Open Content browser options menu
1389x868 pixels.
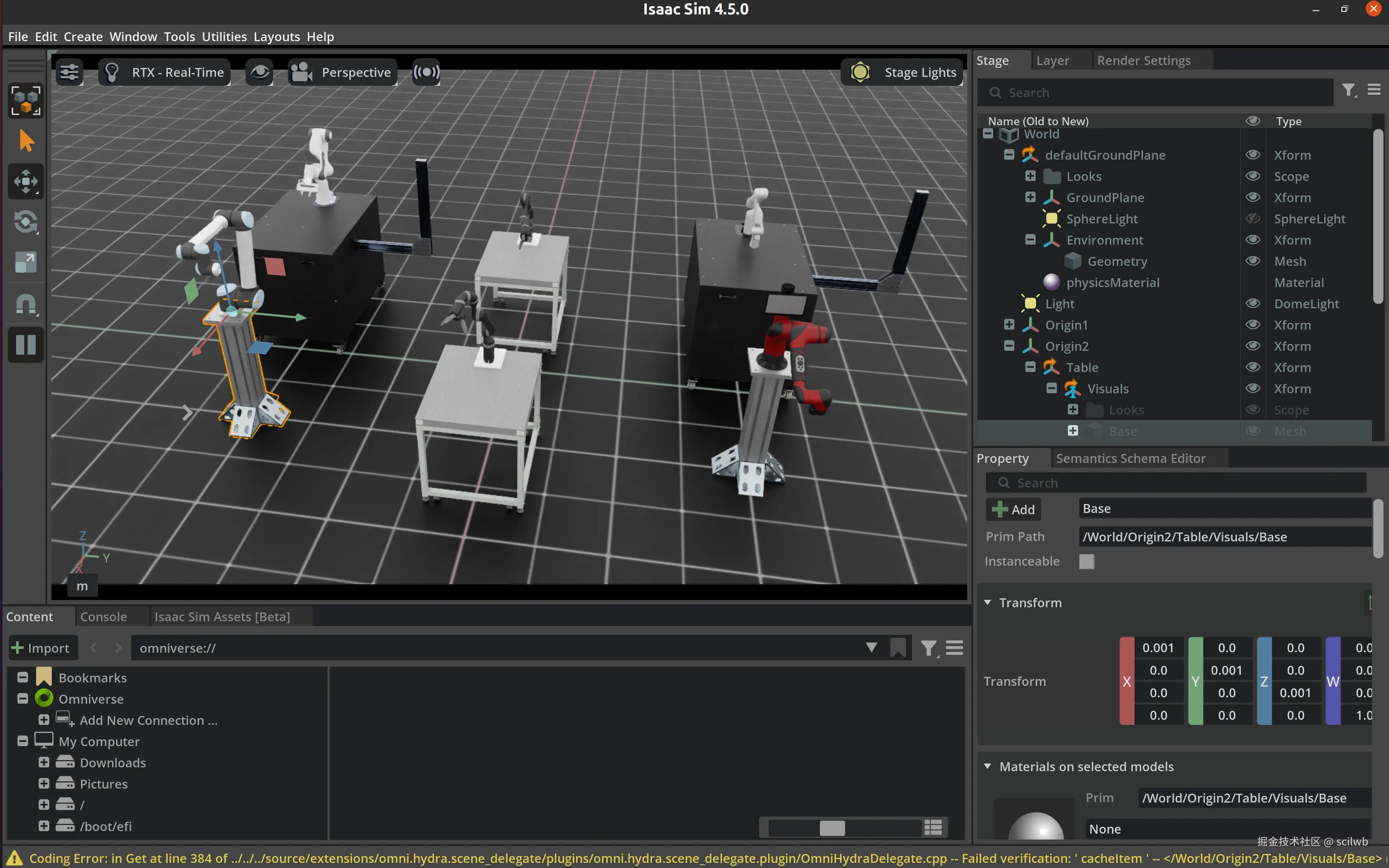tap(954, 648)
